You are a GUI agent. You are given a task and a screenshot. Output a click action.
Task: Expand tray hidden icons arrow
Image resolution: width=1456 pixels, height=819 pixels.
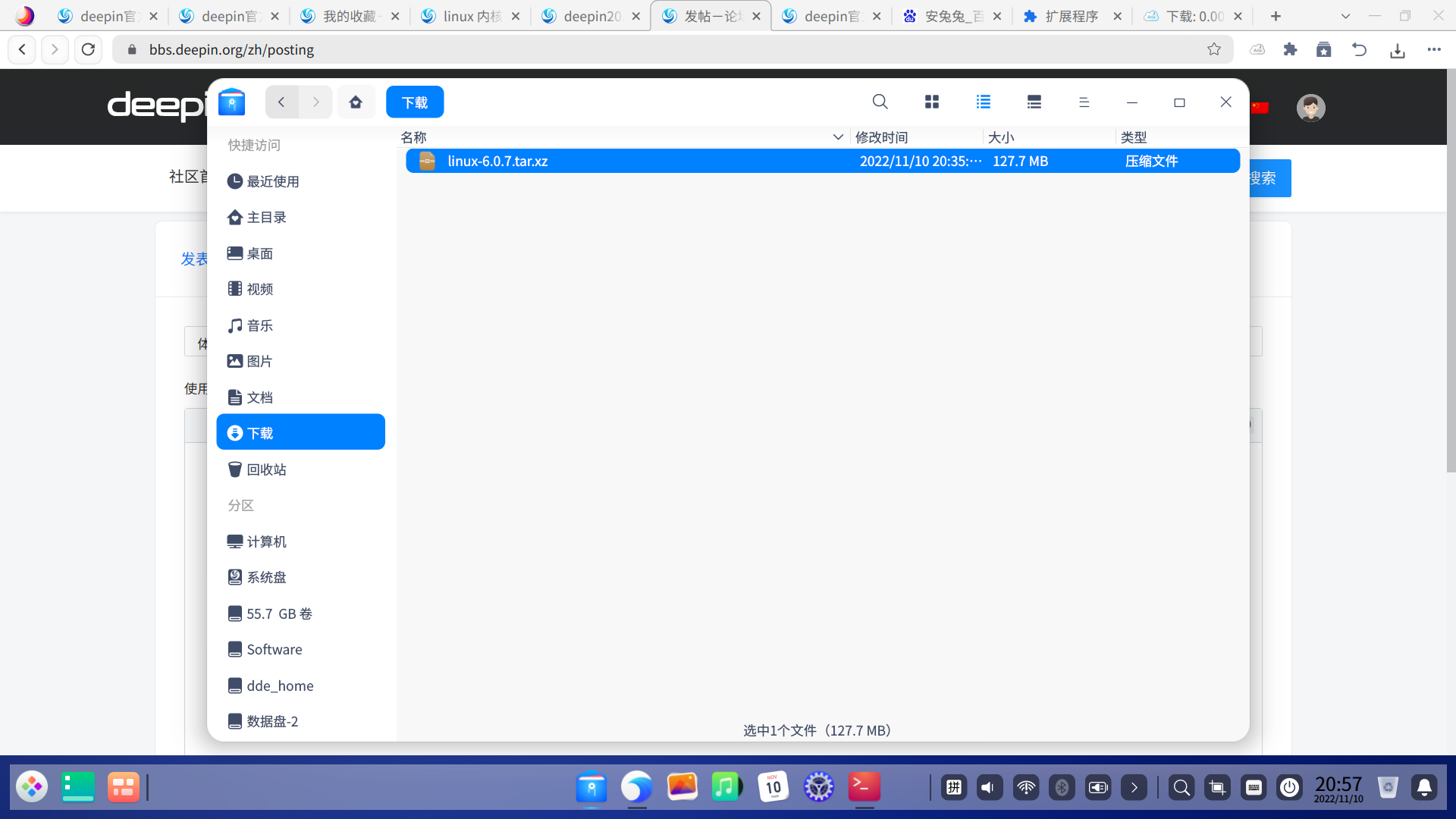1134,788
